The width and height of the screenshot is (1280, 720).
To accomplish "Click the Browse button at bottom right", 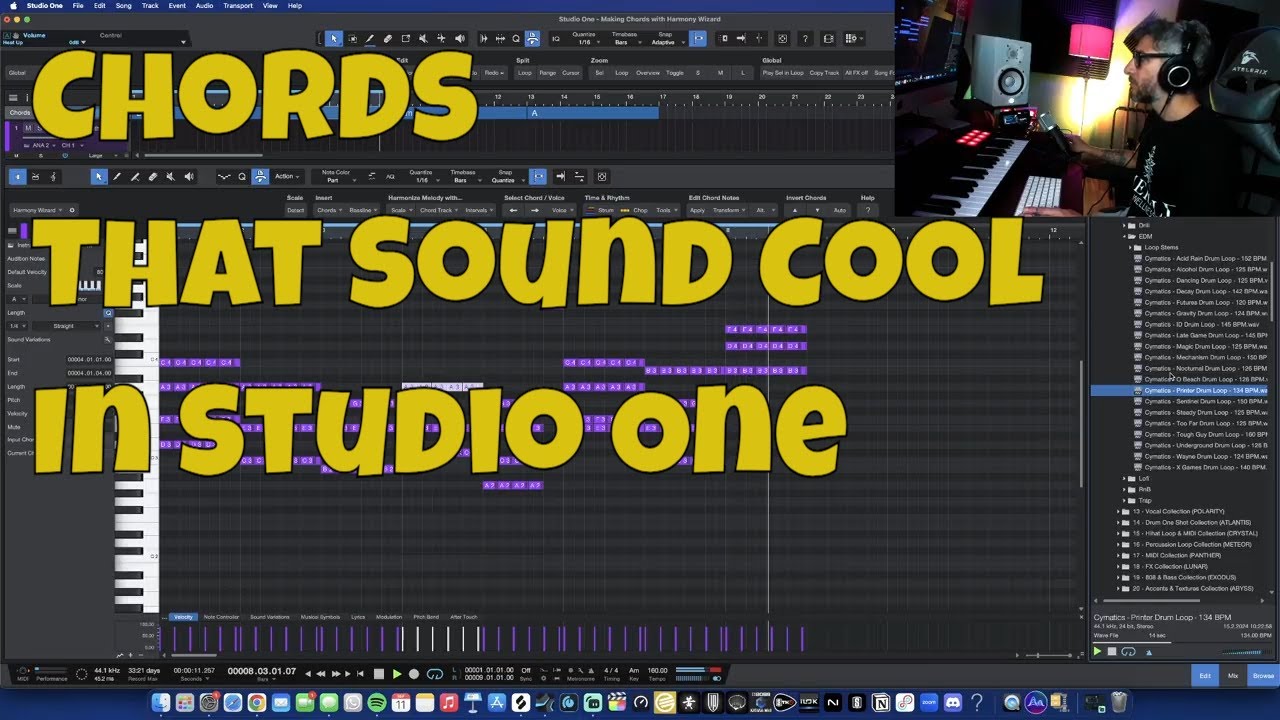I will coord(1263,676).
